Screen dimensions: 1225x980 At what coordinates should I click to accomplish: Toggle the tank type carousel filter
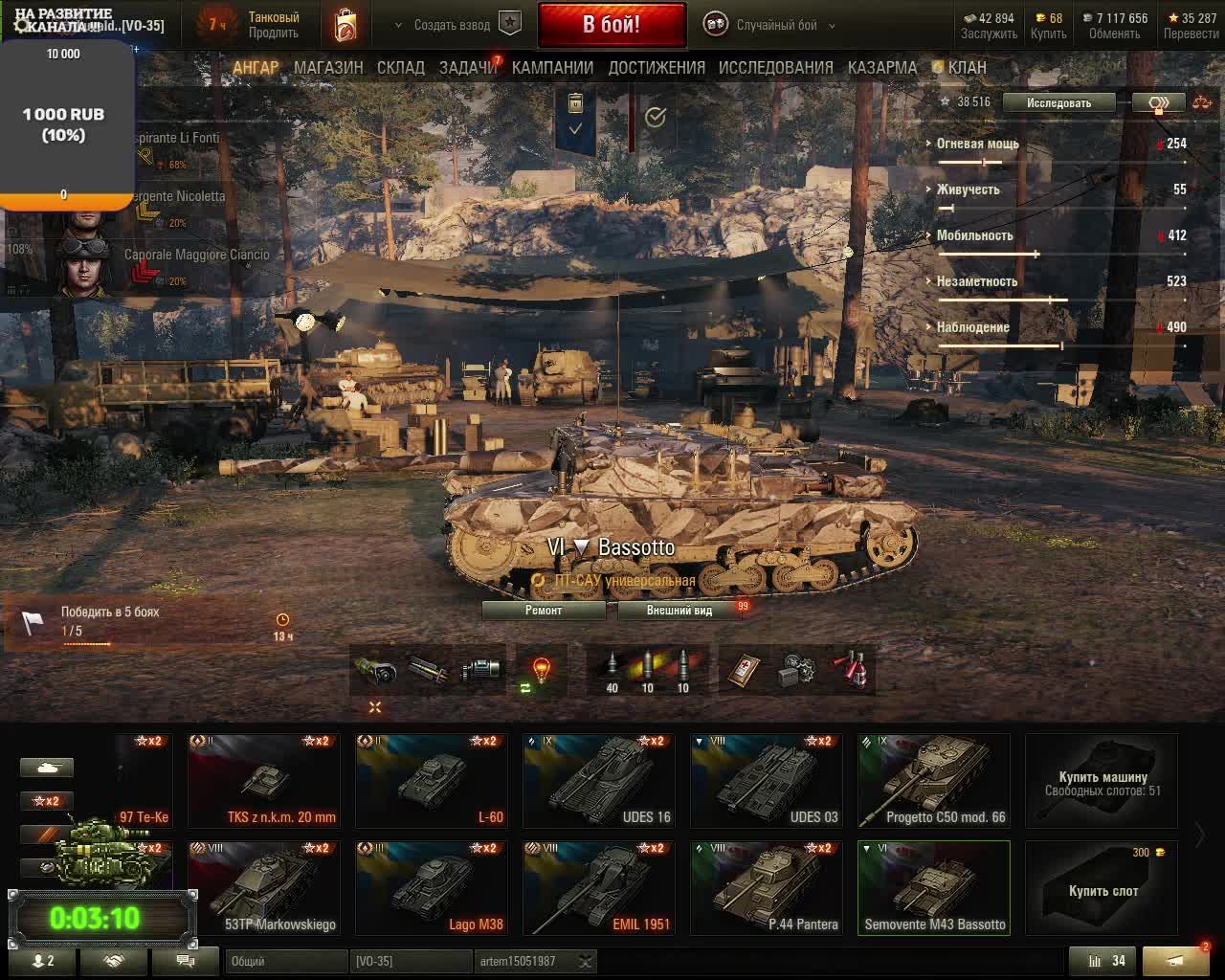pos(47,767)
